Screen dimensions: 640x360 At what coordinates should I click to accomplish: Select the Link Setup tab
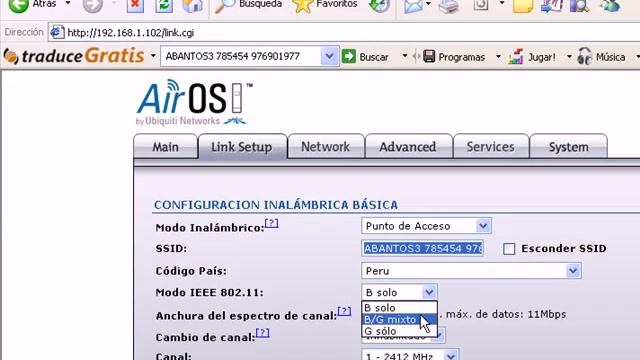point(242,147)
